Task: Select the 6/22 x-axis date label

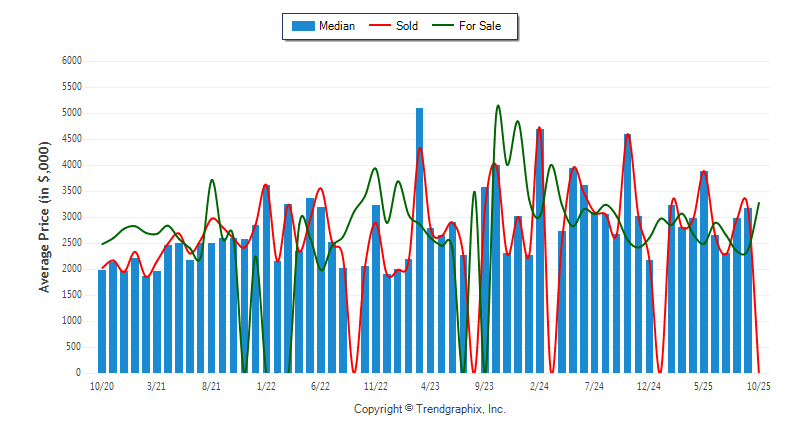Action: 321,385
